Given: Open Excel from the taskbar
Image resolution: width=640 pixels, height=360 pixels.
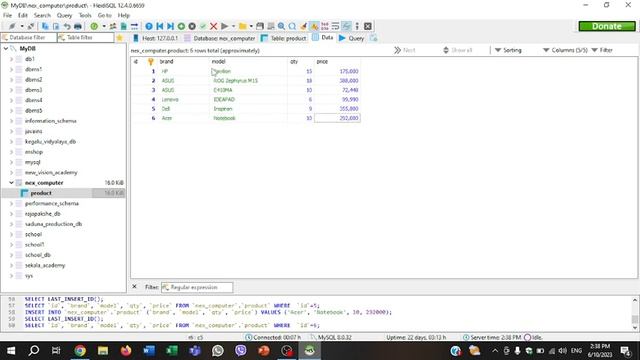Looking at the screenshot, I should click(x=172, y=351).
